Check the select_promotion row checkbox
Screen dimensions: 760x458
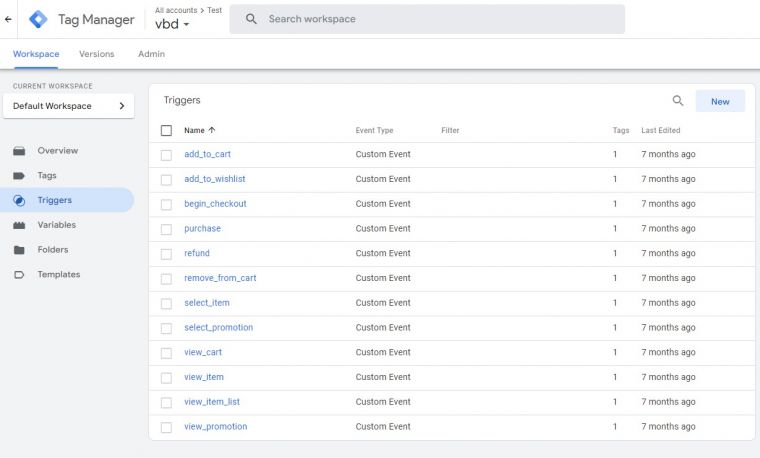(x=166, y=328)
